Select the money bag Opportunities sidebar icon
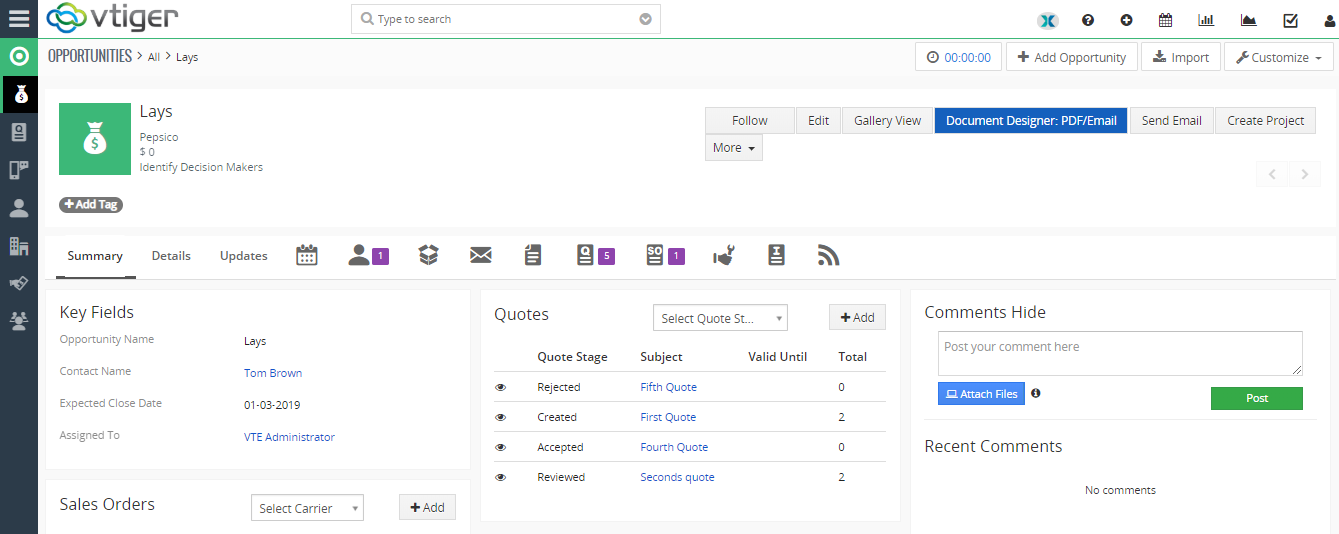 (x=19, y=95)
